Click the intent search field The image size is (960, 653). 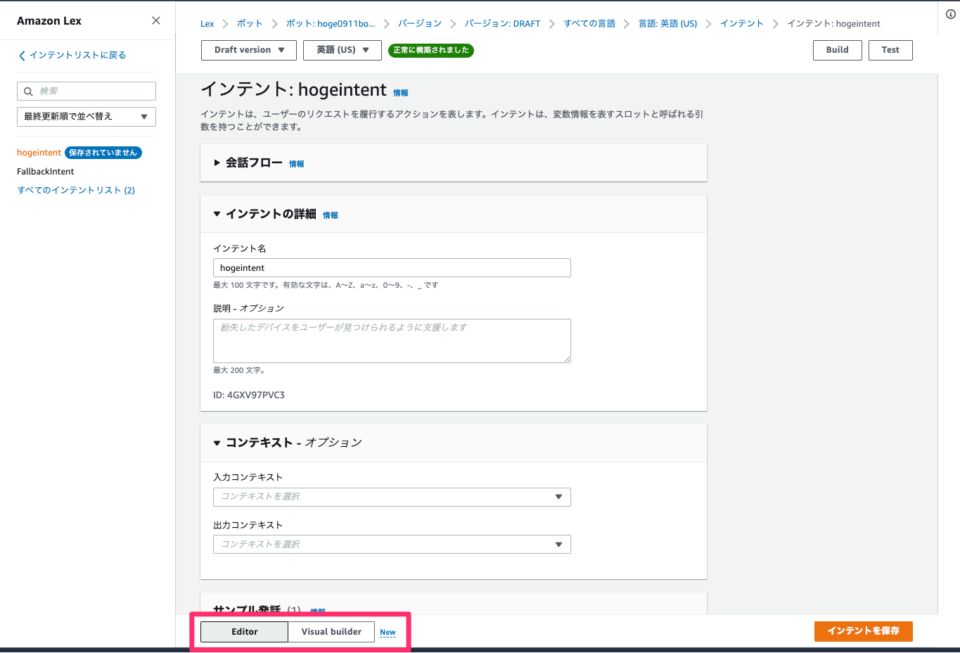pos(86,91)
